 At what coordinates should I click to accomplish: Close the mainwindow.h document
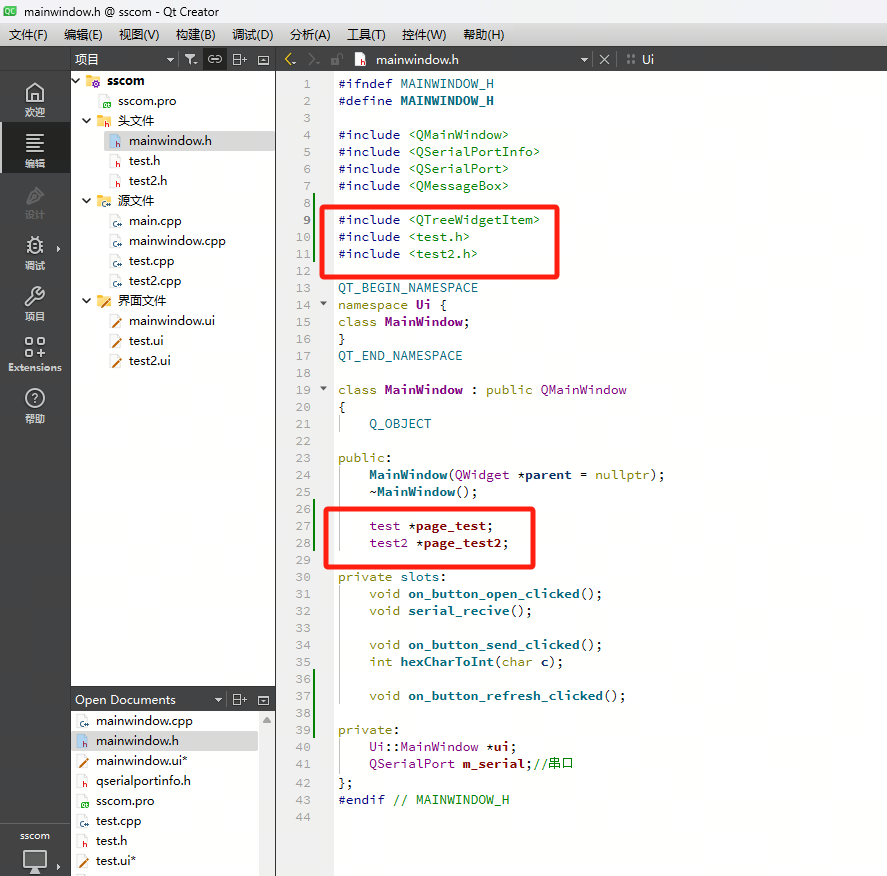pos(604,59)
